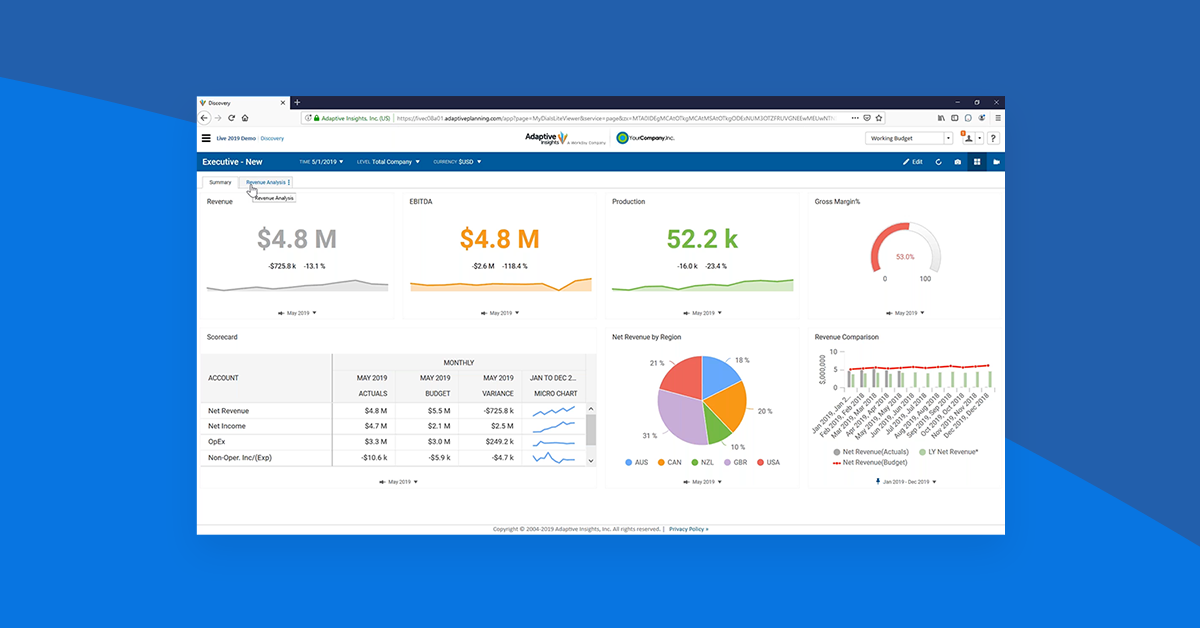The width and height of the screenshot is (1200, 628).
Task: Click the refresh icon to reload the dashboard
Action: coord(939,162)
